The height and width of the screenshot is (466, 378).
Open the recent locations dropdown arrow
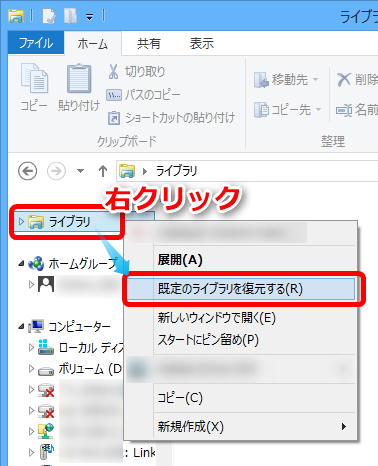tap(80, 171)
